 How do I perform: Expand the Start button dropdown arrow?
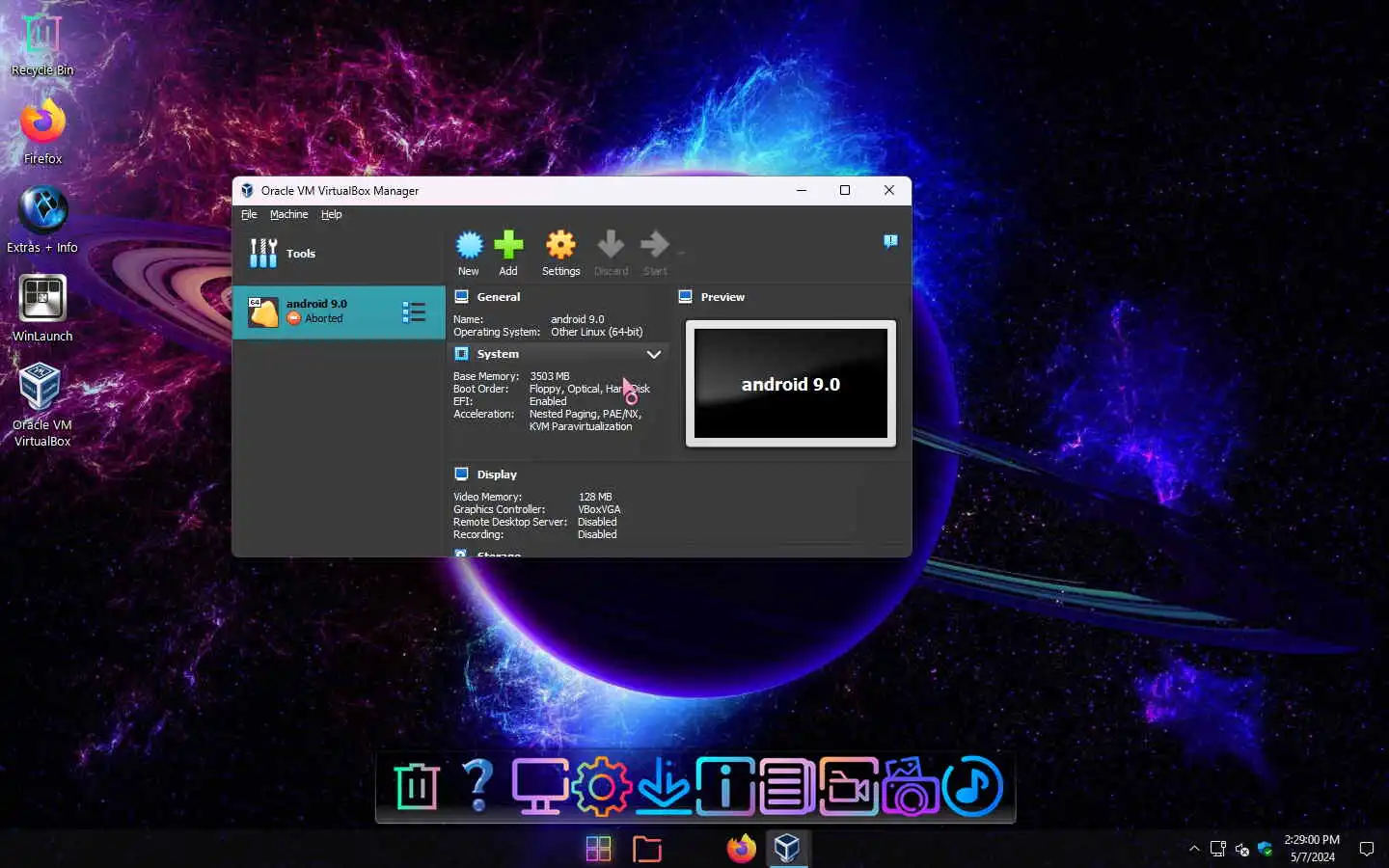click(681, 253)
